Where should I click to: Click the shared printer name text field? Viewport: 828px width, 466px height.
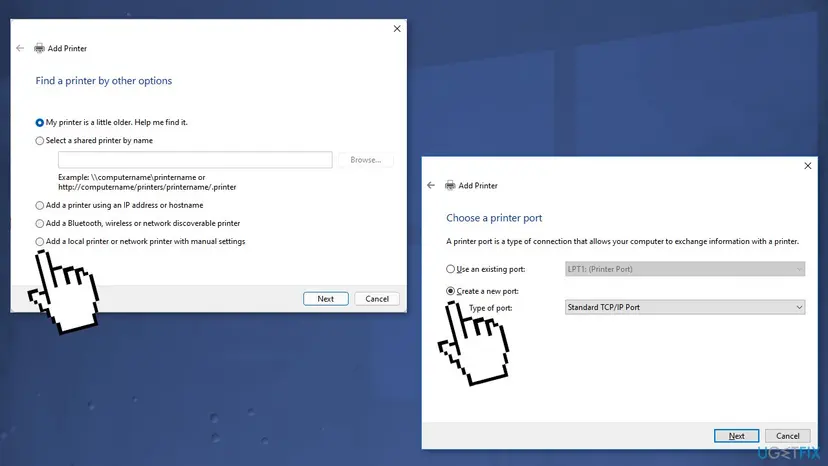click(x=195, y=160)
